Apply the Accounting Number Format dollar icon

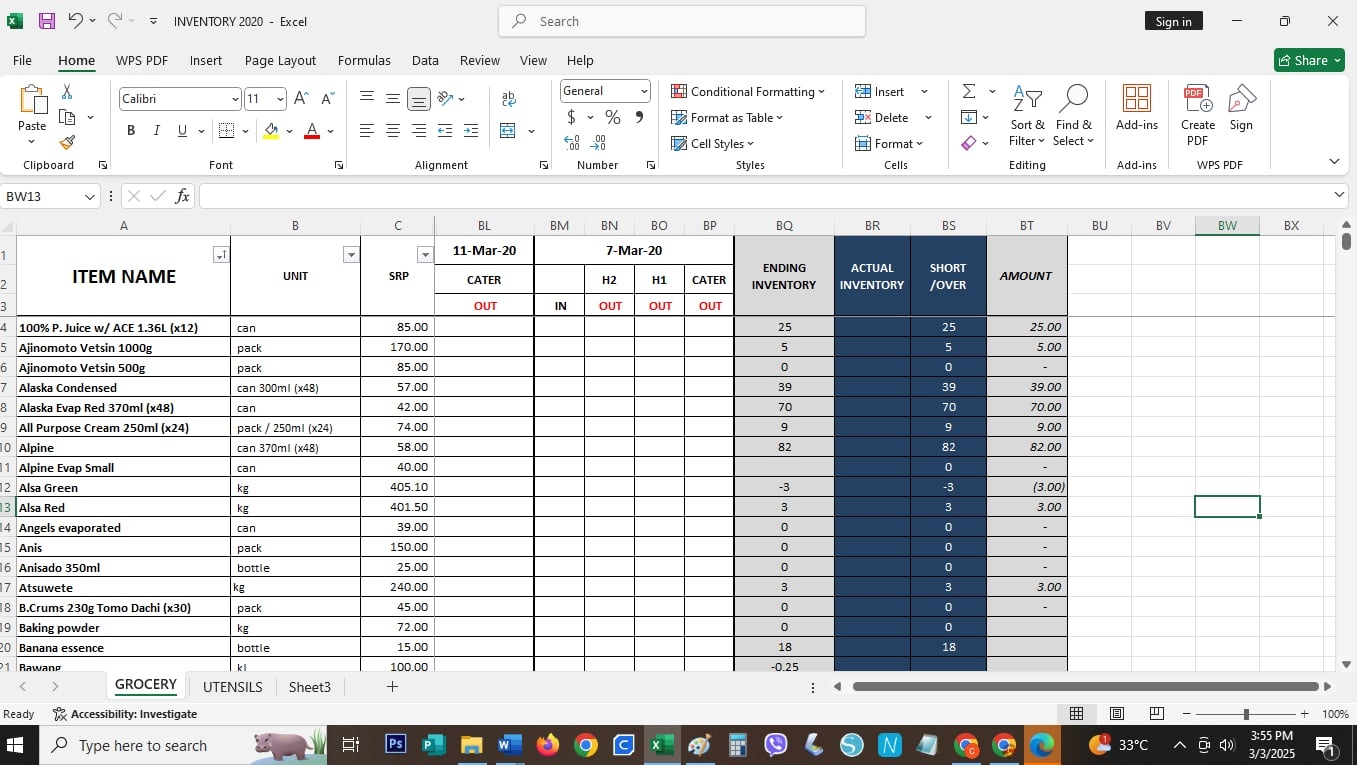tap(571, 117)
